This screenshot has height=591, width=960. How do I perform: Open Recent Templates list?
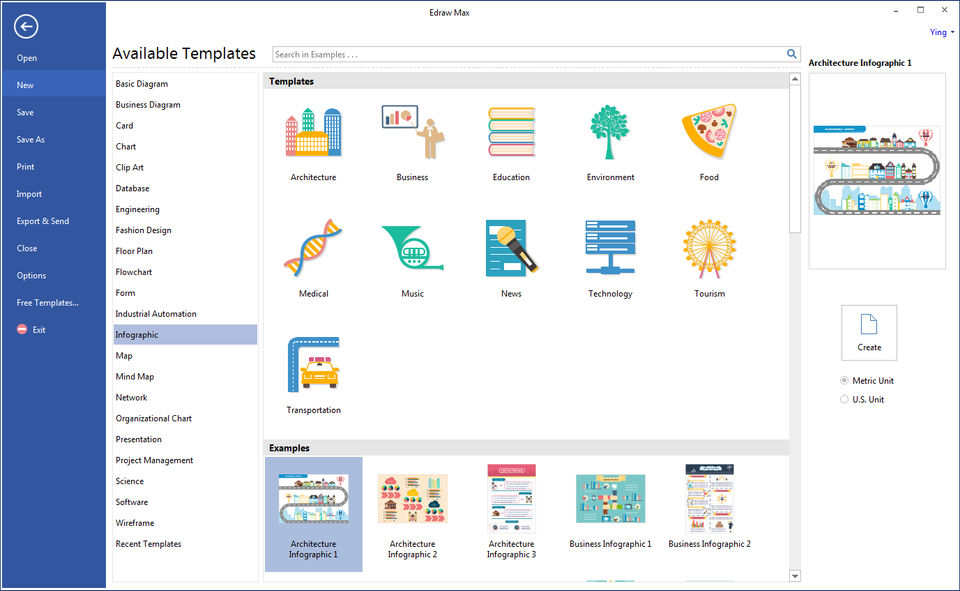pos(149,544)
